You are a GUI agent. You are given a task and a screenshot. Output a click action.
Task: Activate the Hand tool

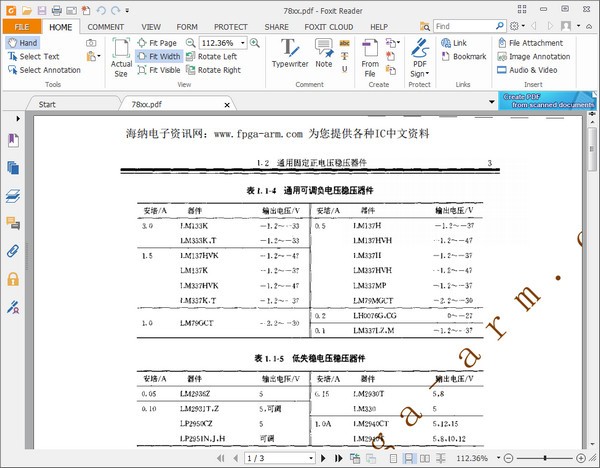(x=22, y=43)
